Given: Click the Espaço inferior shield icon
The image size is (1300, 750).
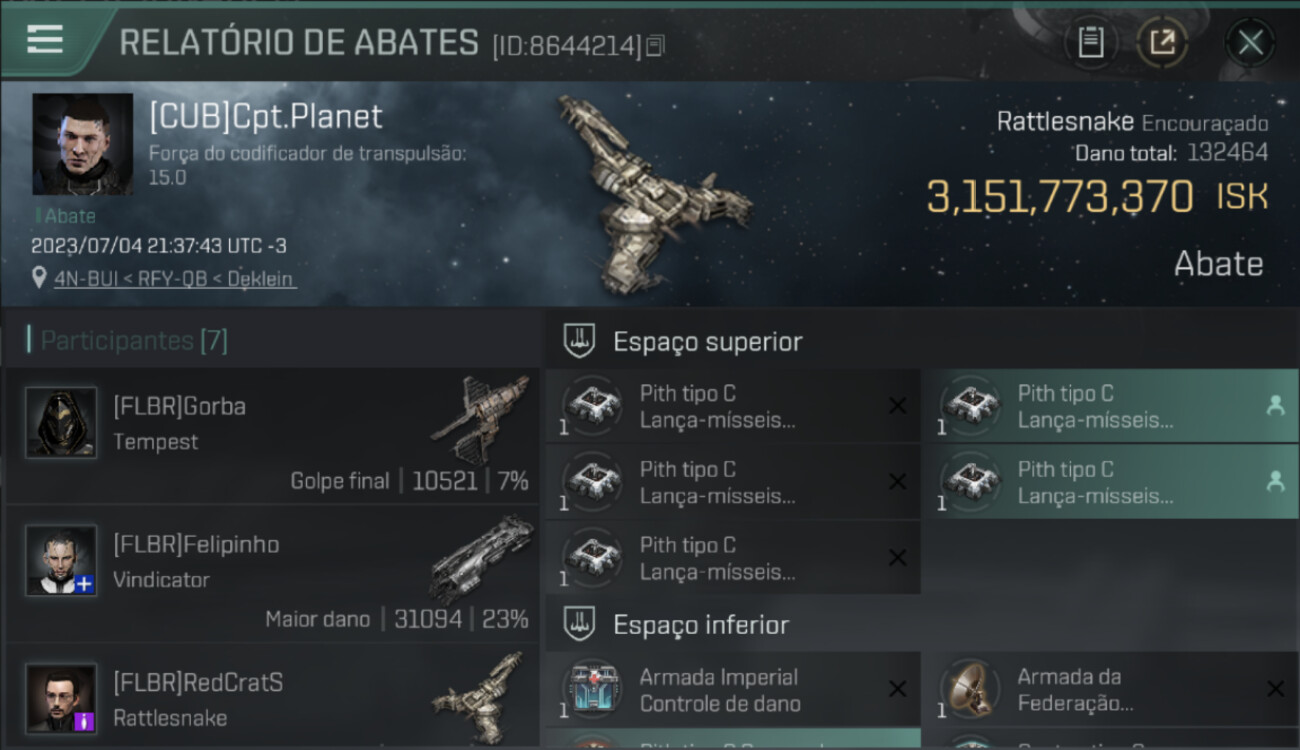Looking at the screenshot, I should [578, 625].
